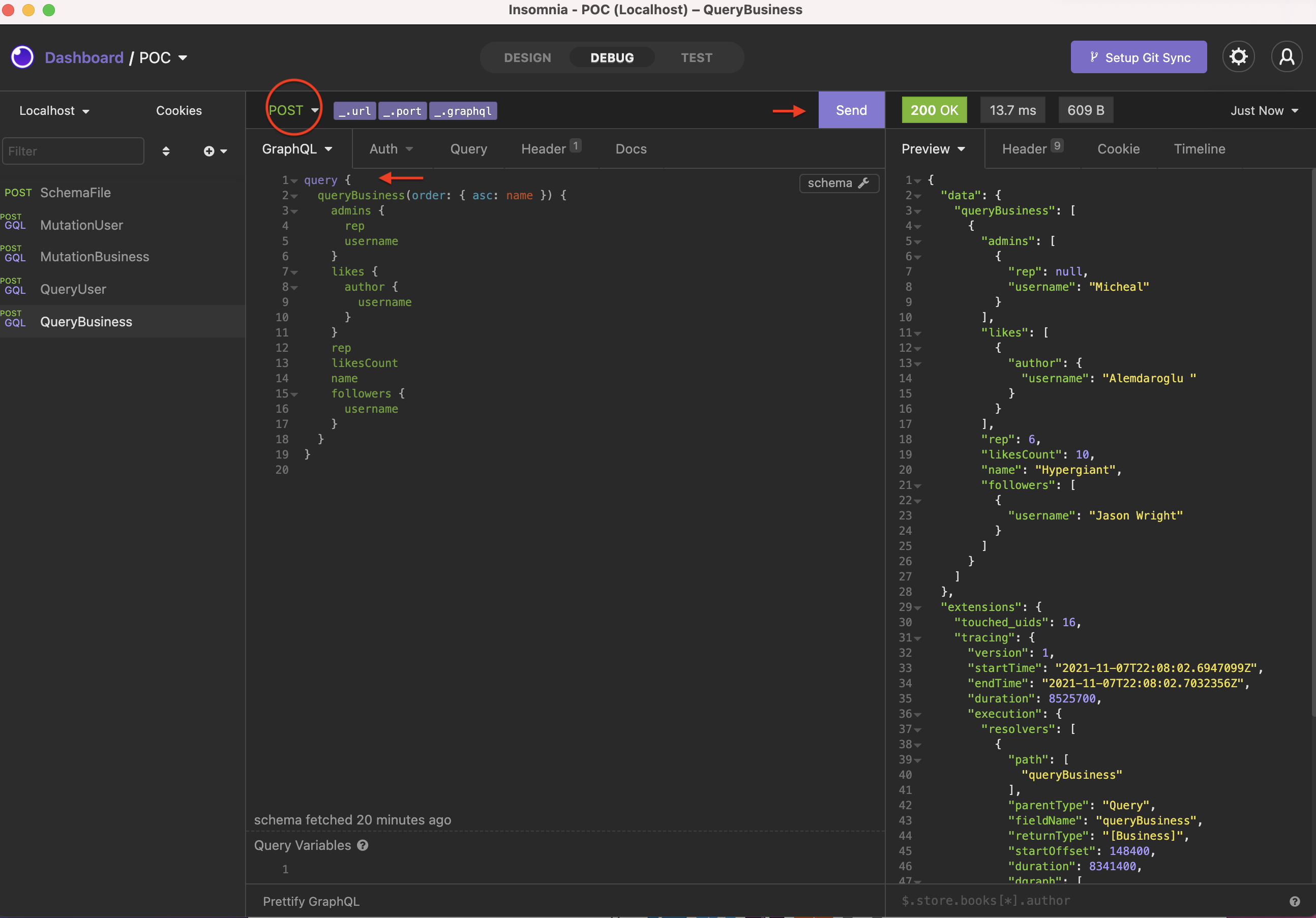Screen dimensions: 1316x918
Task: Click the Query Variables help icon
Action: [x=364, y=845]
